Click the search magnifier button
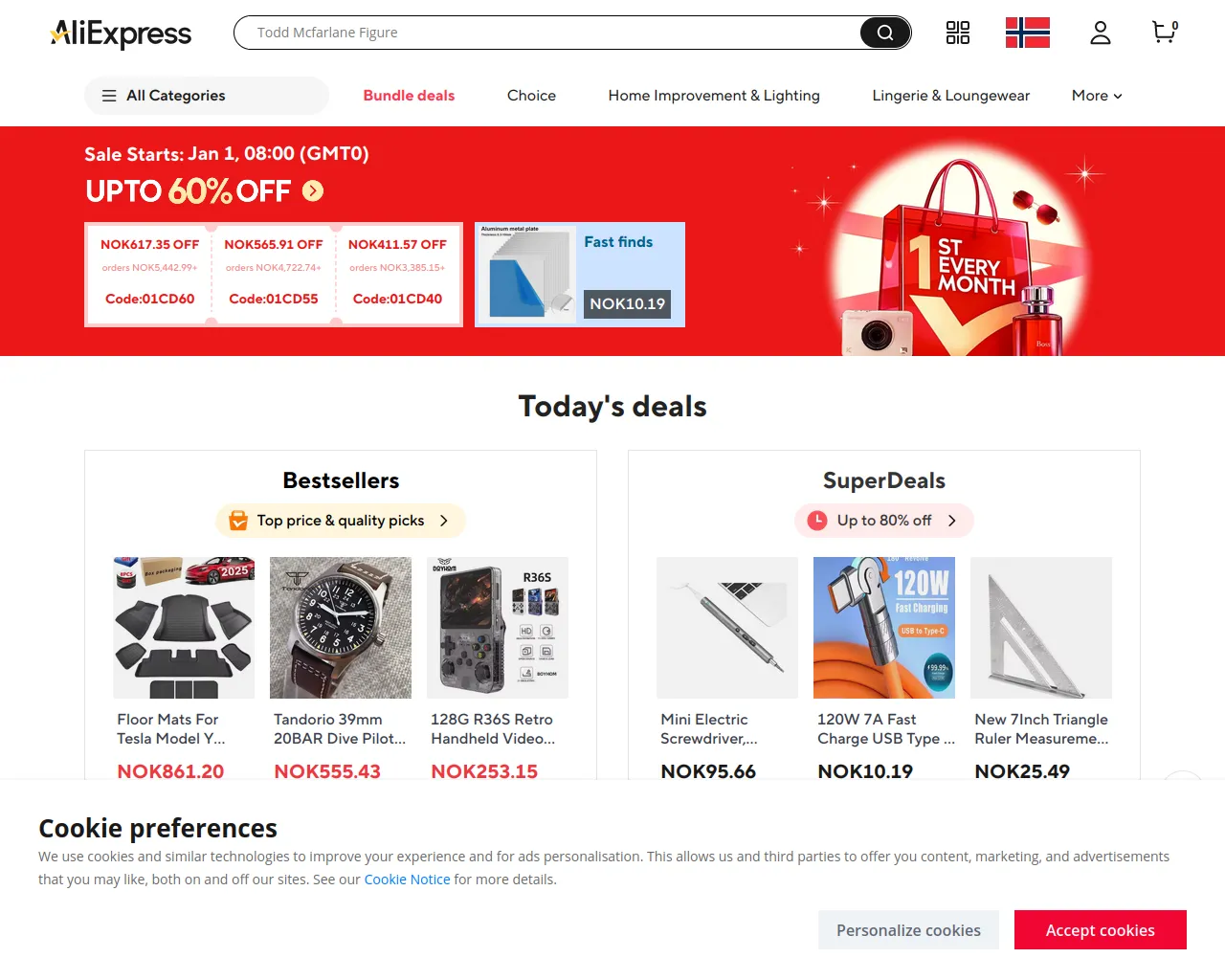This screenshot has height=980, width=1225. click(885, 33)
